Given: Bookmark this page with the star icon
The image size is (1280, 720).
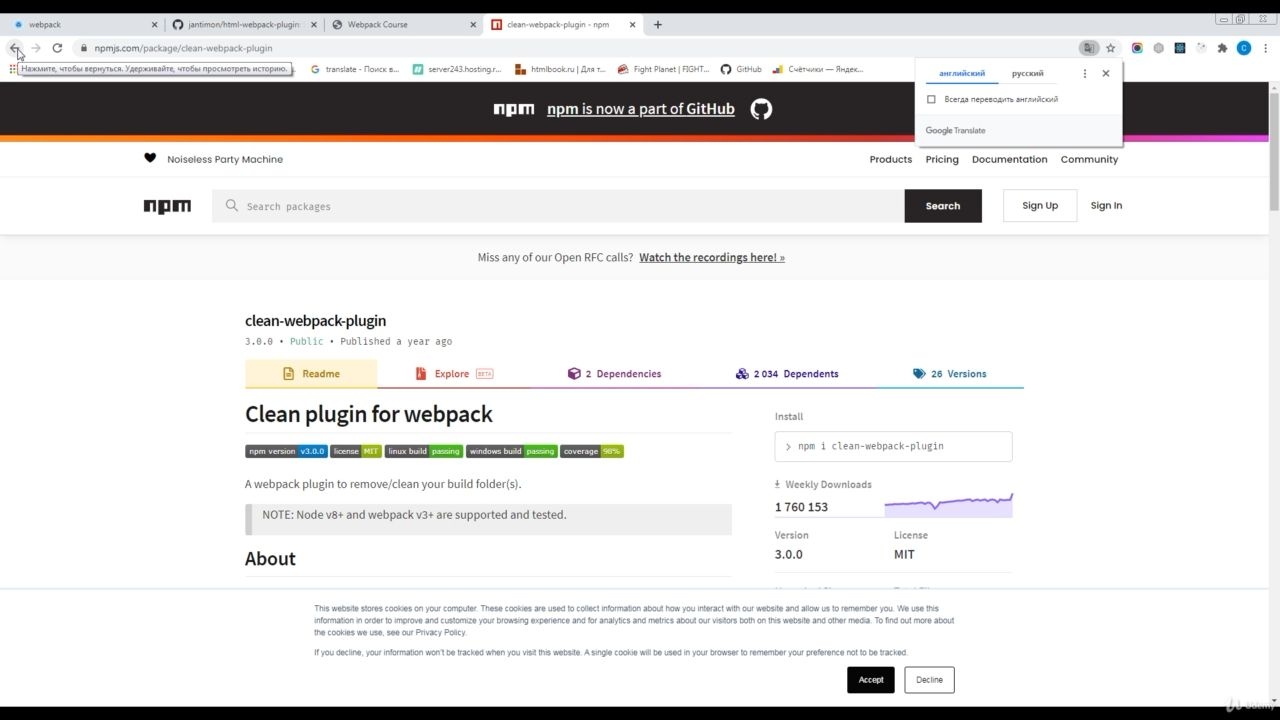Looking at the screenshot, I should 1110,48.
